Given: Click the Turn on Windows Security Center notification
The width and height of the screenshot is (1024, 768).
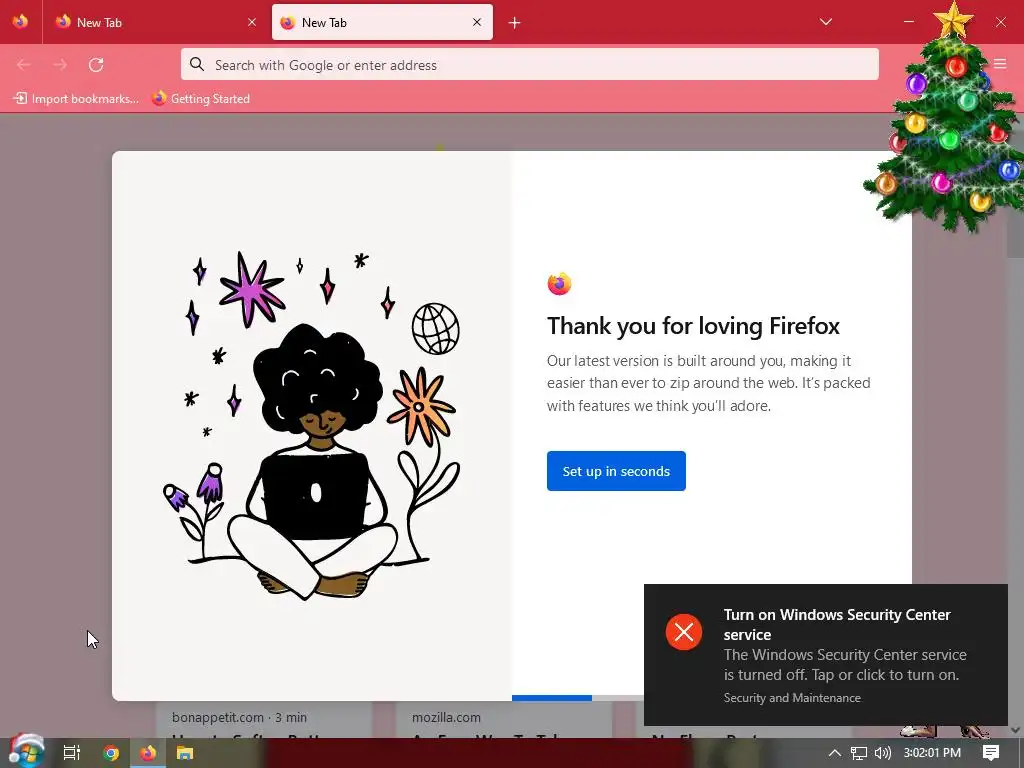Looking at the screenshot, I should (x=825, y=654).
